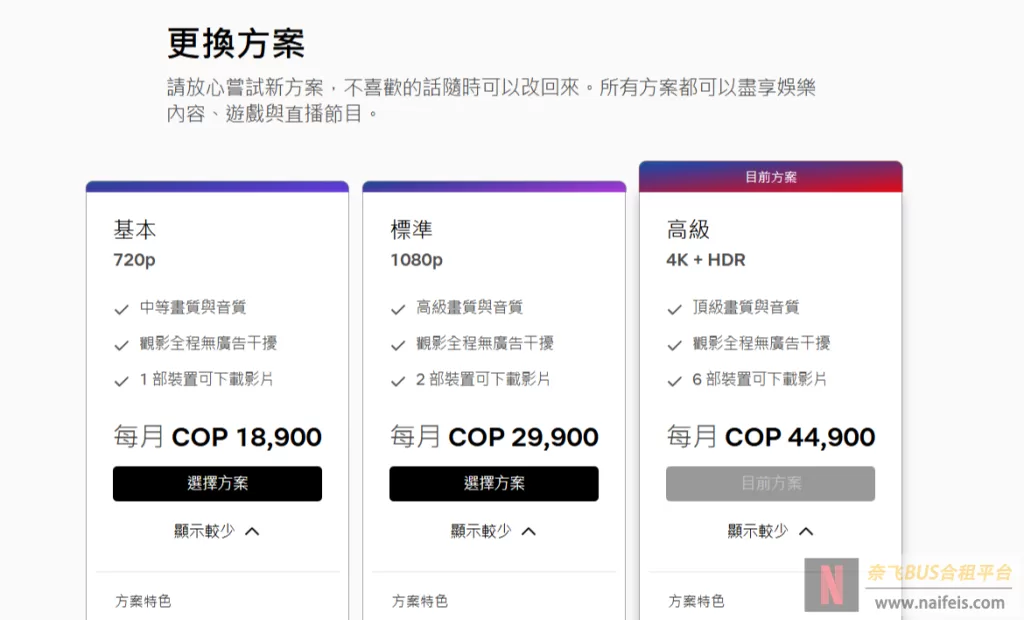The height and width of the screenshot is (620, 1024).
Task: Click checkmark next to 1 部裝置可下載影片
Action: click(x=121, y=381)
